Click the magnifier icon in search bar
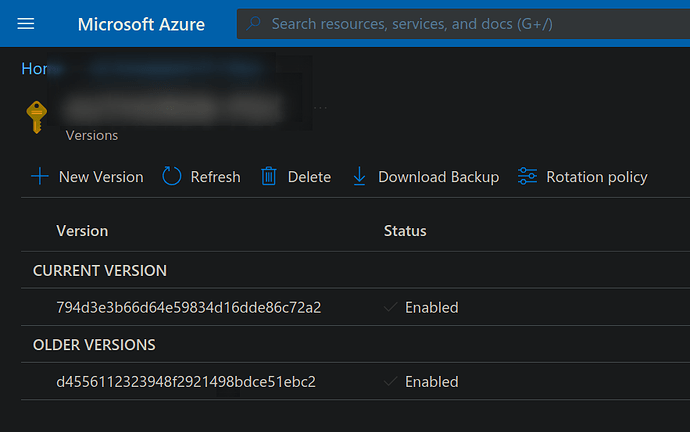 (254, 23)
